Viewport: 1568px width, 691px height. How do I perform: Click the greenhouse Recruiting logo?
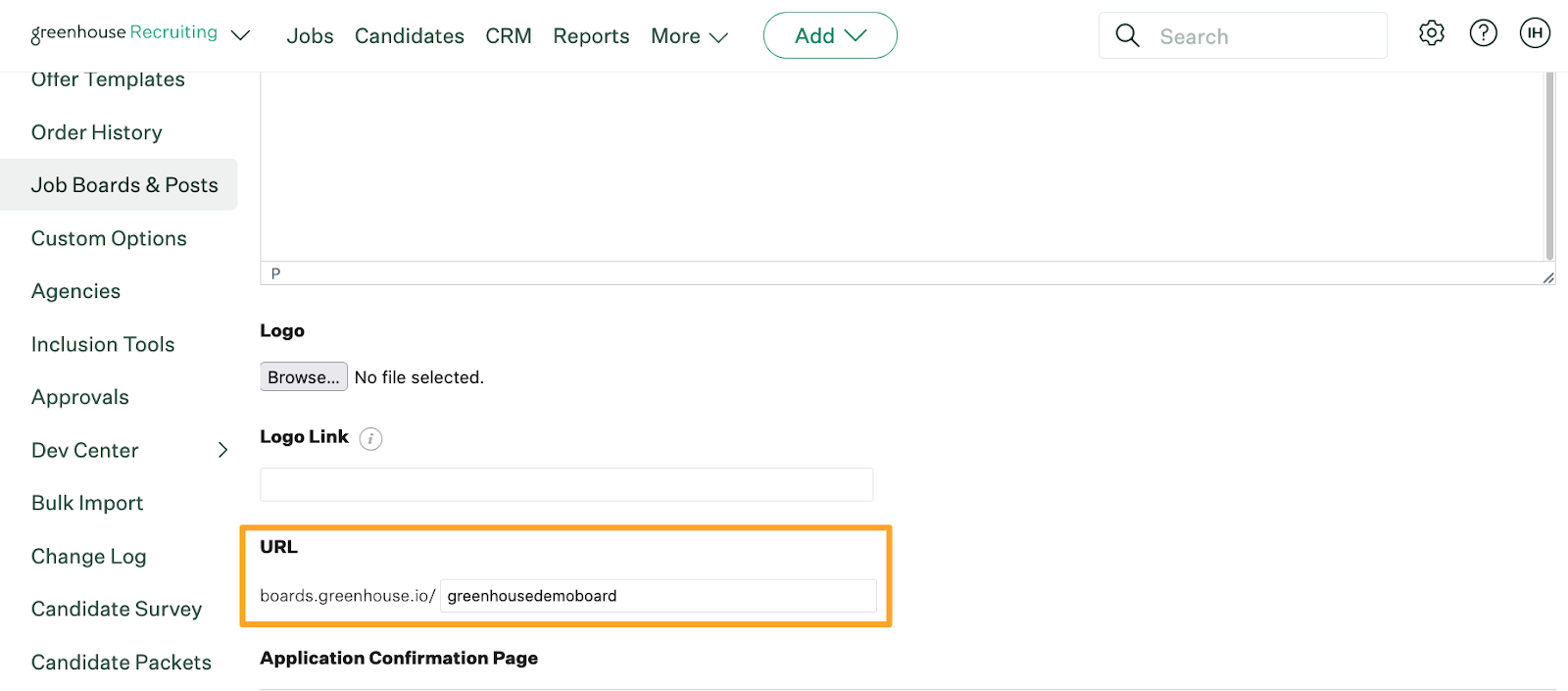click(124, 33)
